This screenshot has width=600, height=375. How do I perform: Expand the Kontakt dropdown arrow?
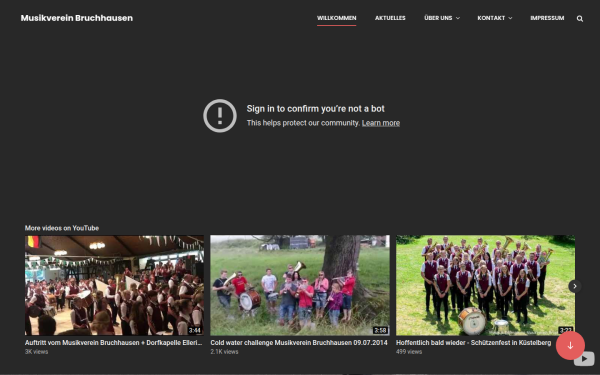pos(510,18)
